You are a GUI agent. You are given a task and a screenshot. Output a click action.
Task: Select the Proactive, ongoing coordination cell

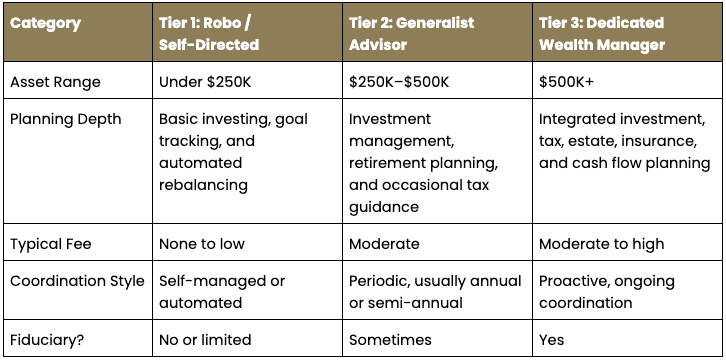coord(627,290)
